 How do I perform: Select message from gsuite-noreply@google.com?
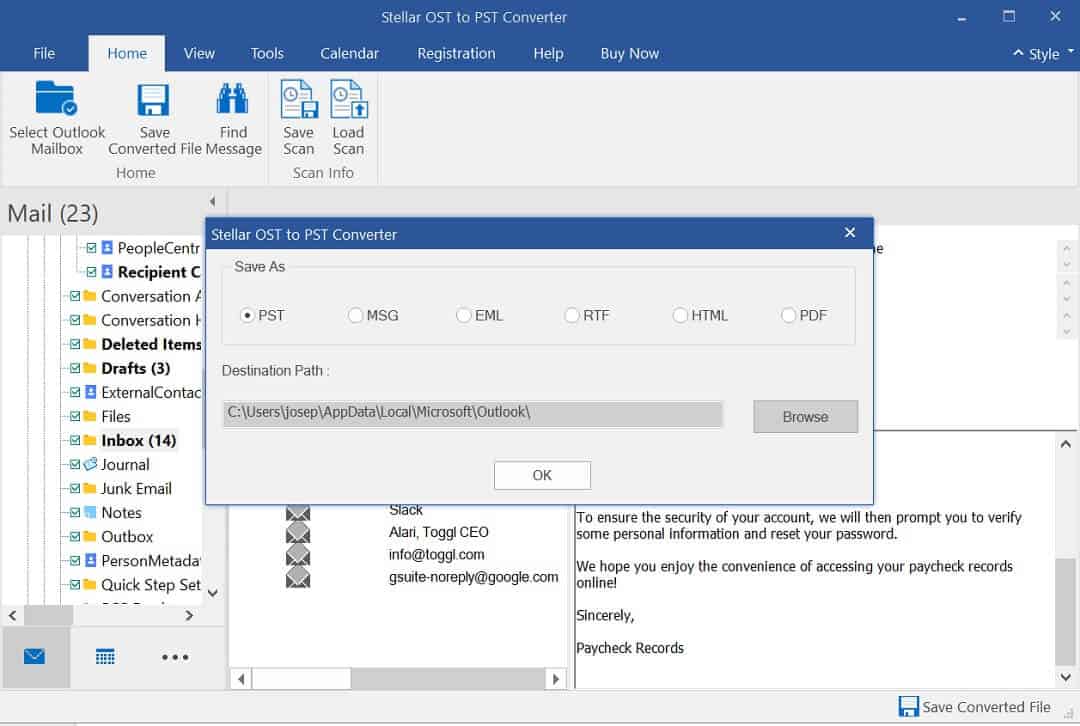point(473,577)
